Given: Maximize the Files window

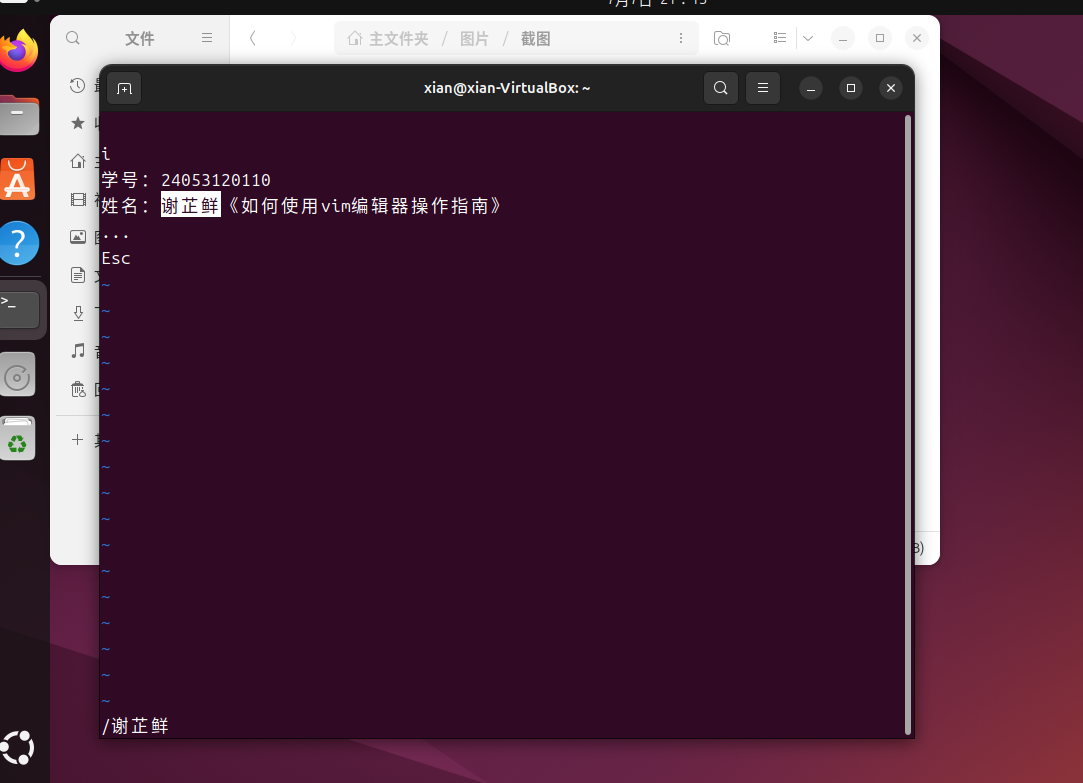Looking at the screenshot, I should (x=880, y=38).
